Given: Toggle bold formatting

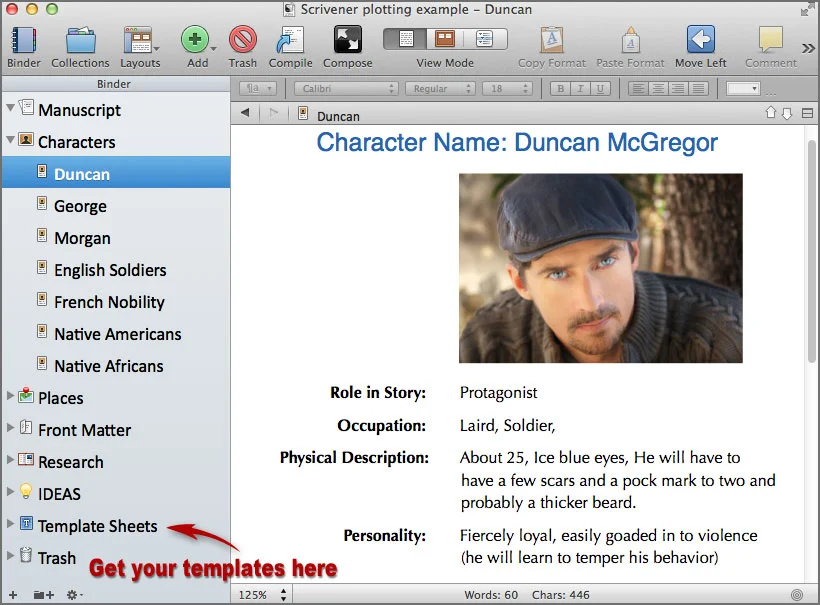Looking at the screenshot, I should pos(560,89).
